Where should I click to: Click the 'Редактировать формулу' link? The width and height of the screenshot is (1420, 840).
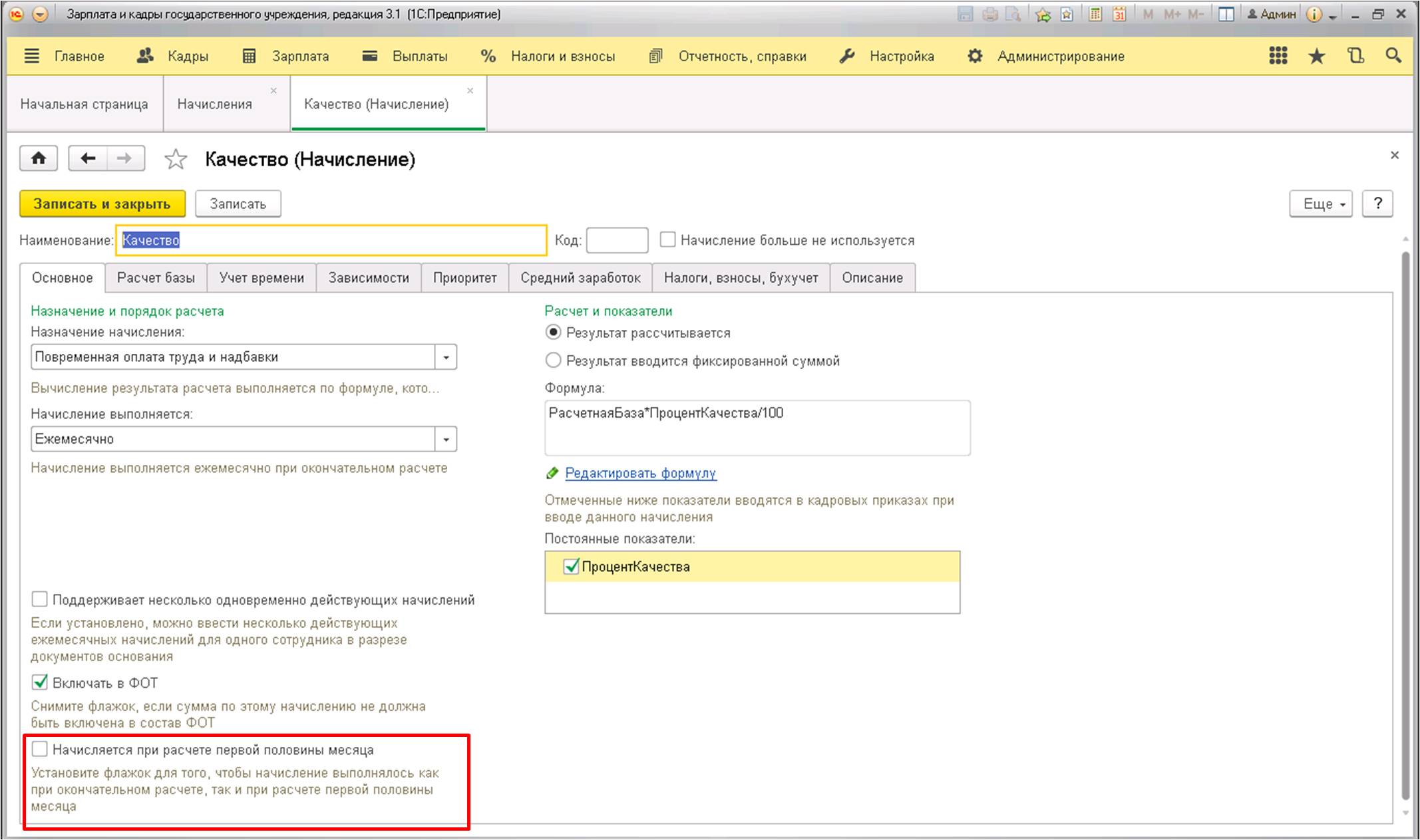pyautogui.click(x=640, y=474)
